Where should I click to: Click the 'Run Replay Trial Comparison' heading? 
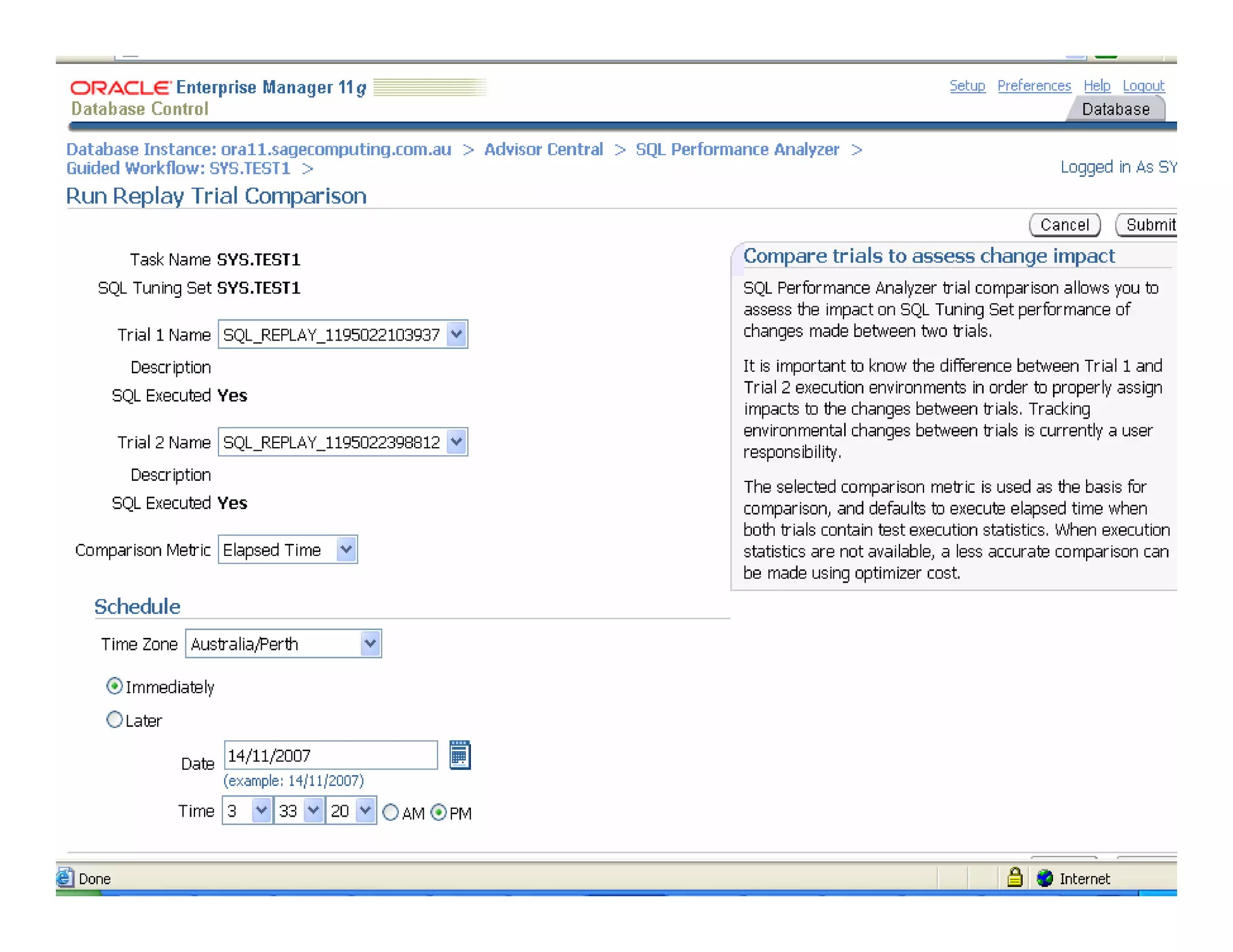pyautogui.click(x=216, y=196)
